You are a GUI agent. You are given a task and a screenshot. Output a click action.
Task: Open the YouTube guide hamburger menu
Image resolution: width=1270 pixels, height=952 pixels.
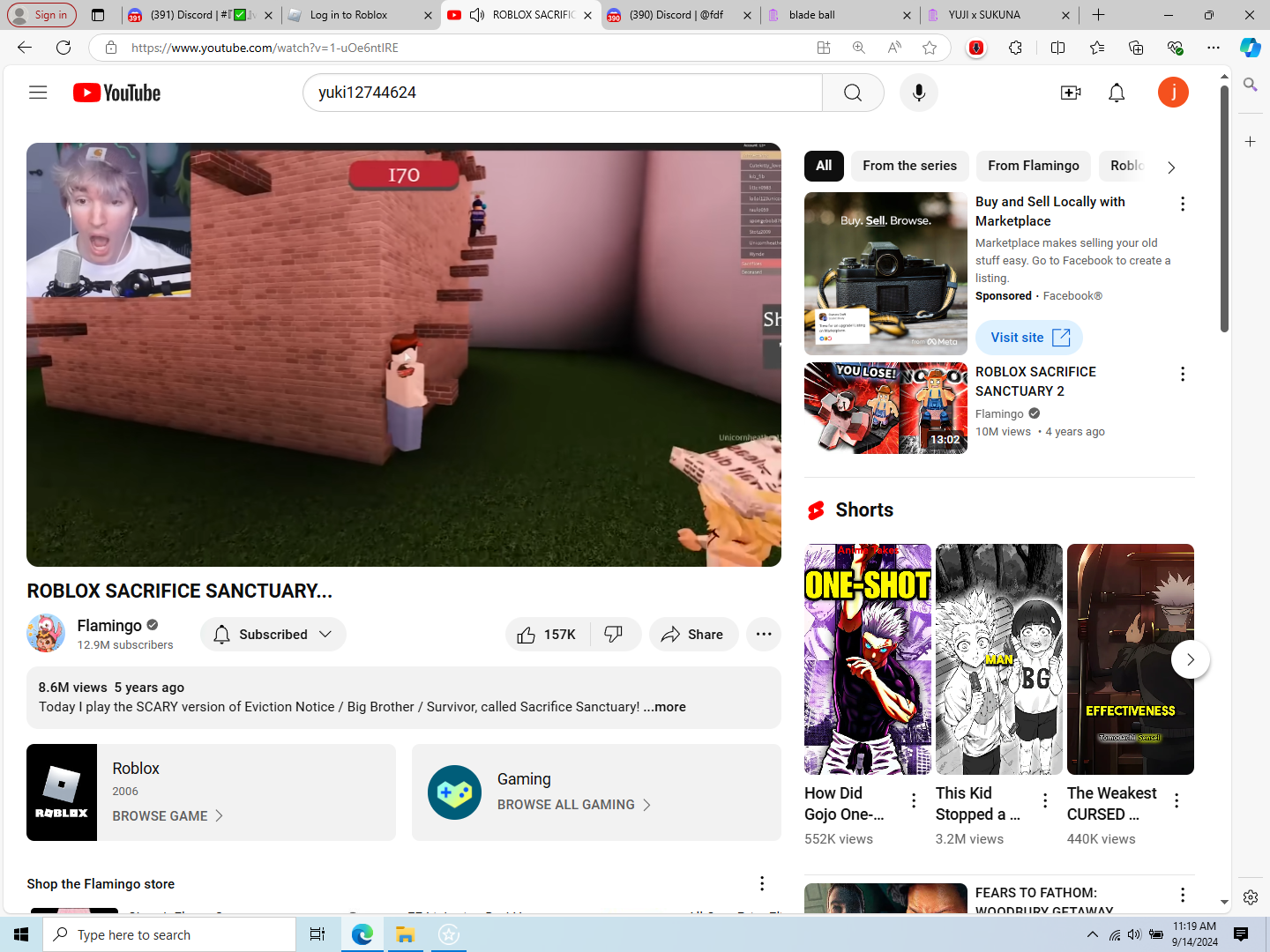tap(38, 93)
